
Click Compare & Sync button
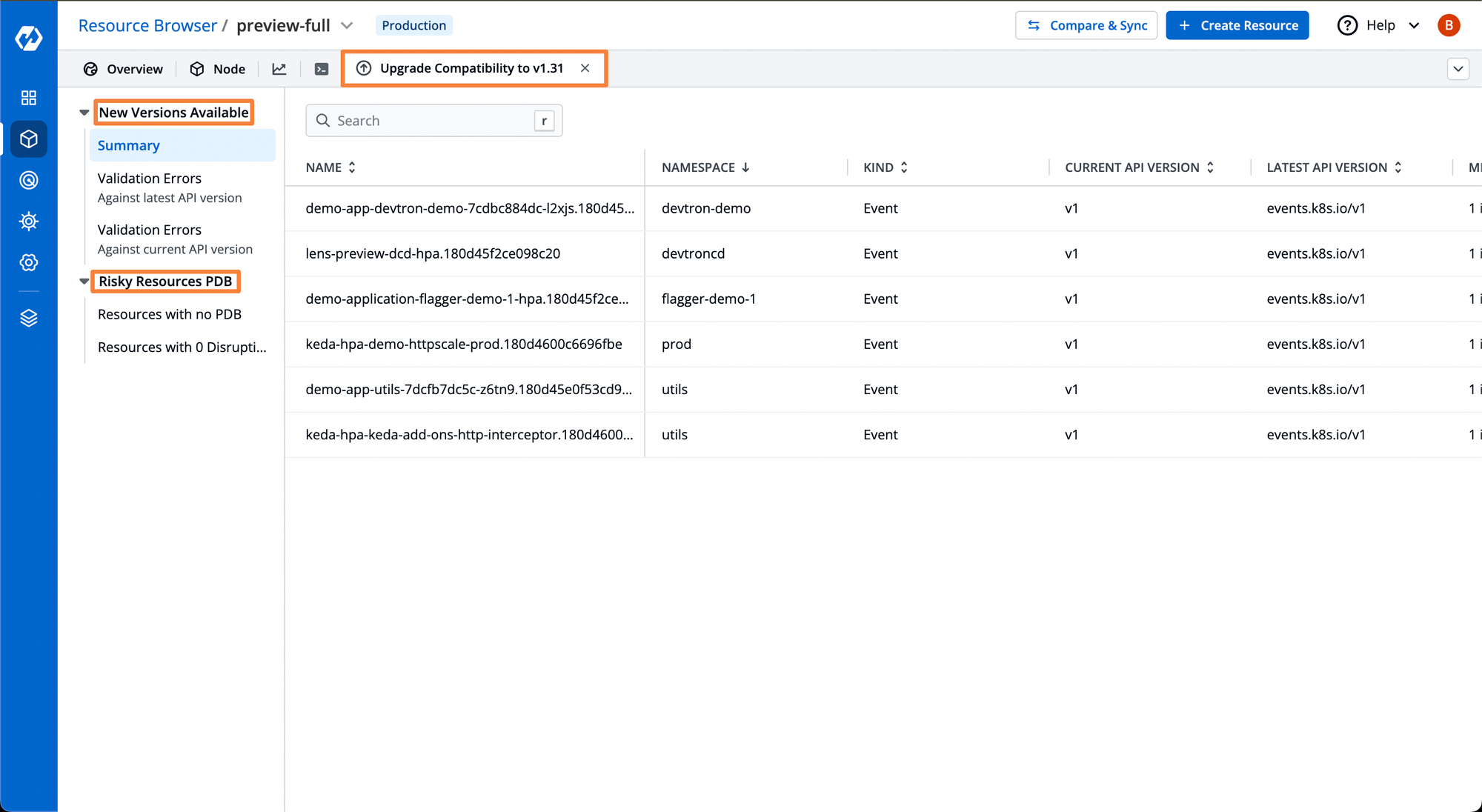(1083, 25)
